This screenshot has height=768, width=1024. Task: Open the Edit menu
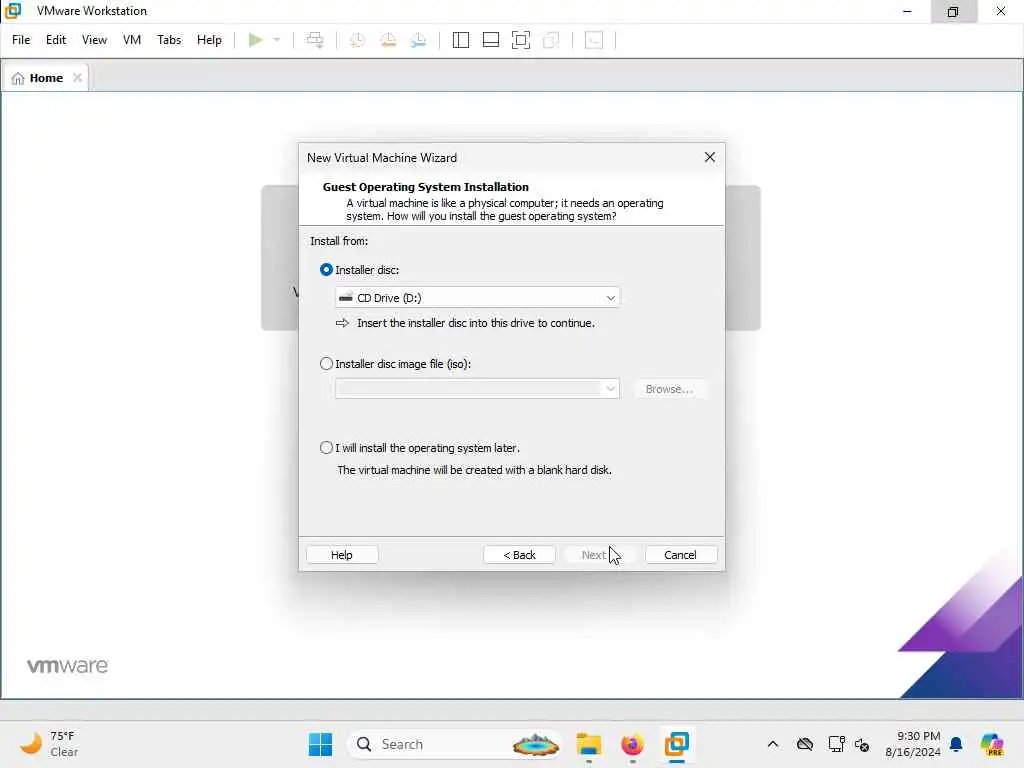pyautogui.click(x=56, y=40)
